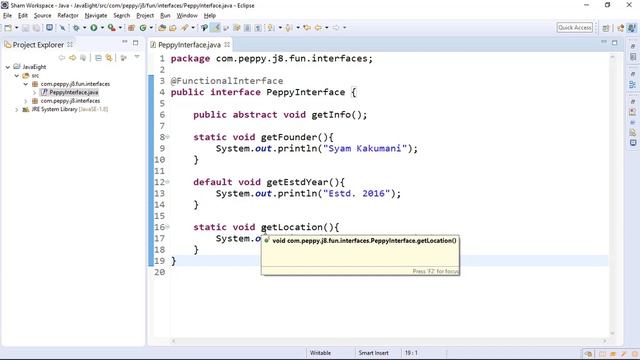Expand com.peppy.j8.interfaces package
640x360 pixels.
tap(26, 101)
